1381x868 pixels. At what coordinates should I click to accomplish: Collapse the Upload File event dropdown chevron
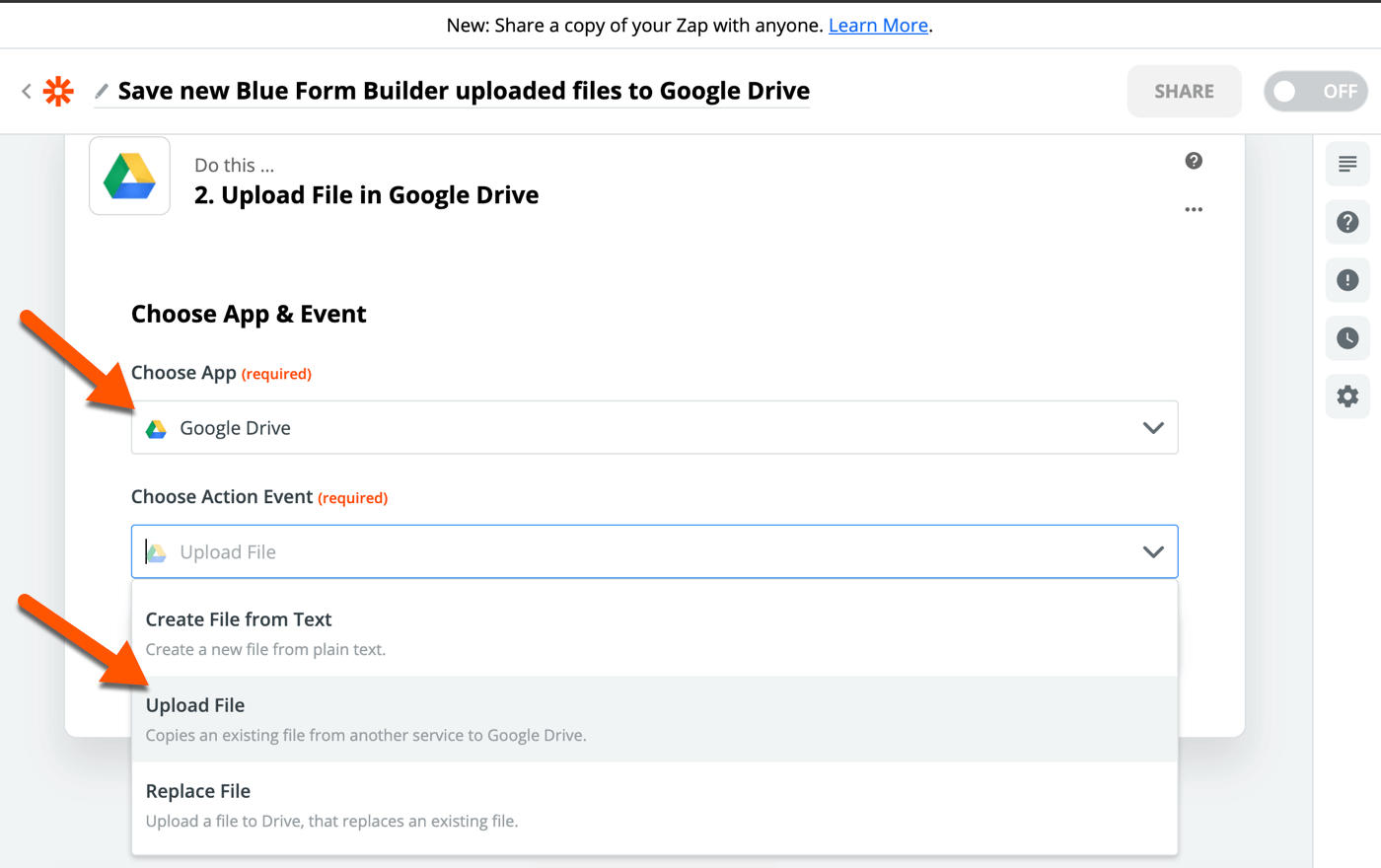pos(1152,551)
